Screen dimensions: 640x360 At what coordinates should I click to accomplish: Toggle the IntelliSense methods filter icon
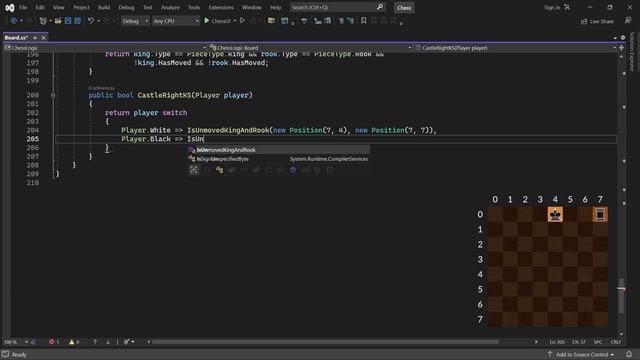[220, 170]
